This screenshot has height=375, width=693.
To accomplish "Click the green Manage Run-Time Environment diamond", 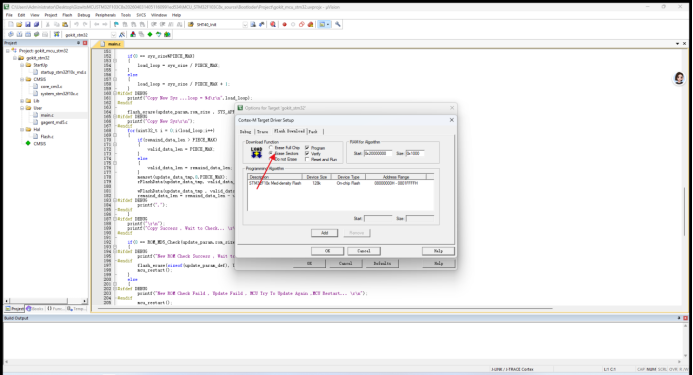I will (150, 34).
